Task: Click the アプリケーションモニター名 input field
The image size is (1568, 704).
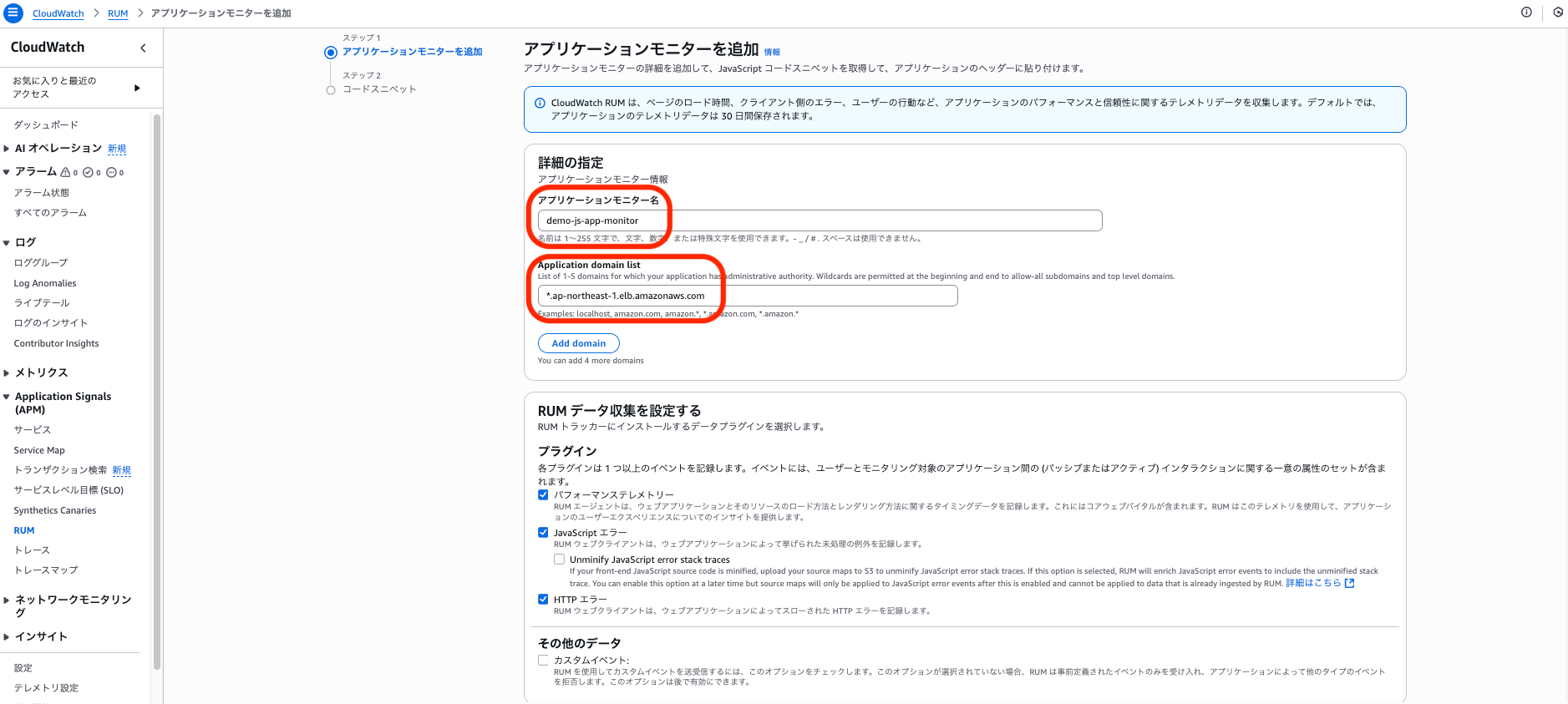Action: pyautogui.click(x=820, y=220)
